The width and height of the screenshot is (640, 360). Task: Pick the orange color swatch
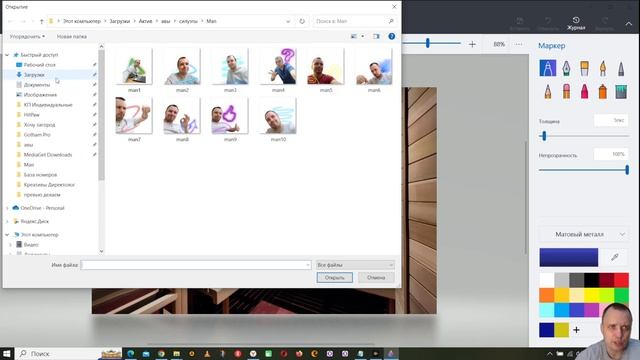click(x=547, y=295)
